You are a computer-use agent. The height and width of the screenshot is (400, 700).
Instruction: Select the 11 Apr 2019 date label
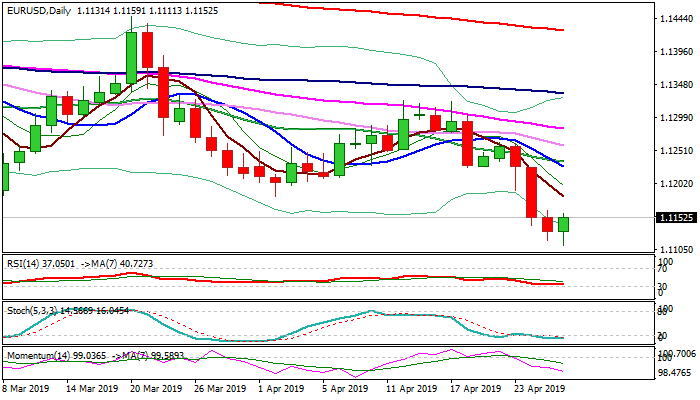[410, 386]
